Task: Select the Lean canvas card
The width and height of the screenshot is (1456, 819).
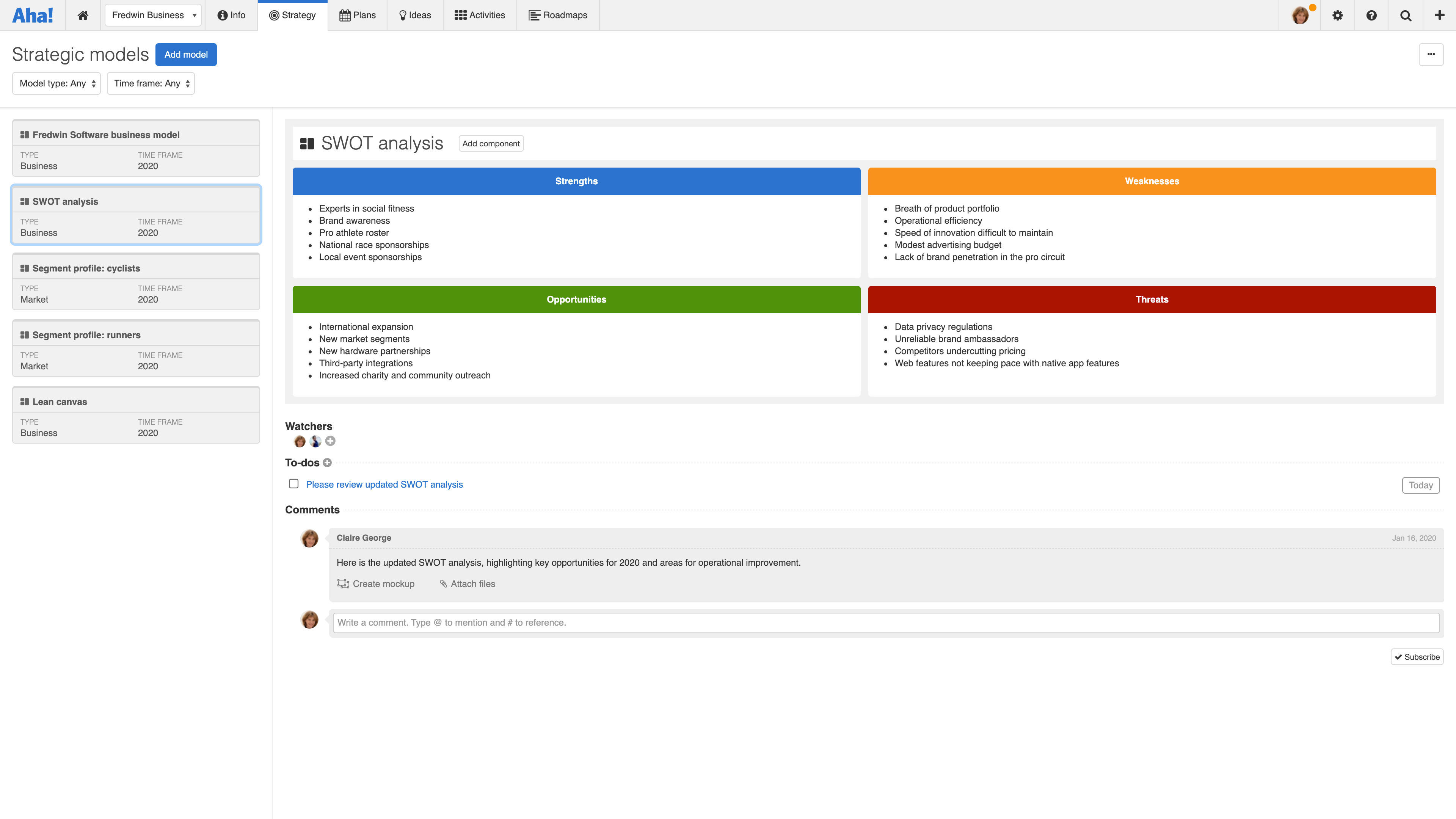Action: [136, 415]
